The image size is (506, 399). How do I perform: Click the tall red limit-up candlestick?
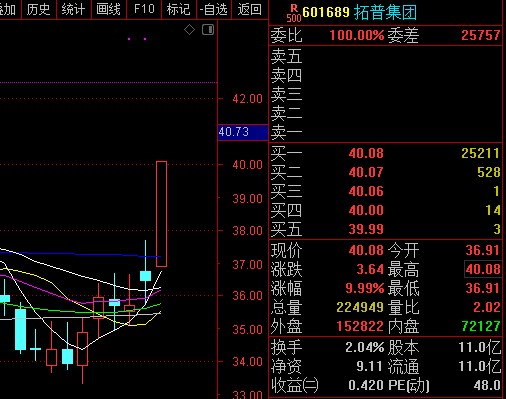pos(162,214)
